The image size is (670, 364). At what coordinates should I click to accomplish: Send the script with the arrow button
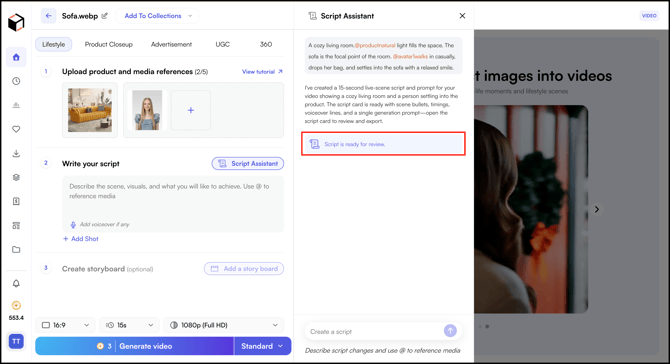pos(450,331)
